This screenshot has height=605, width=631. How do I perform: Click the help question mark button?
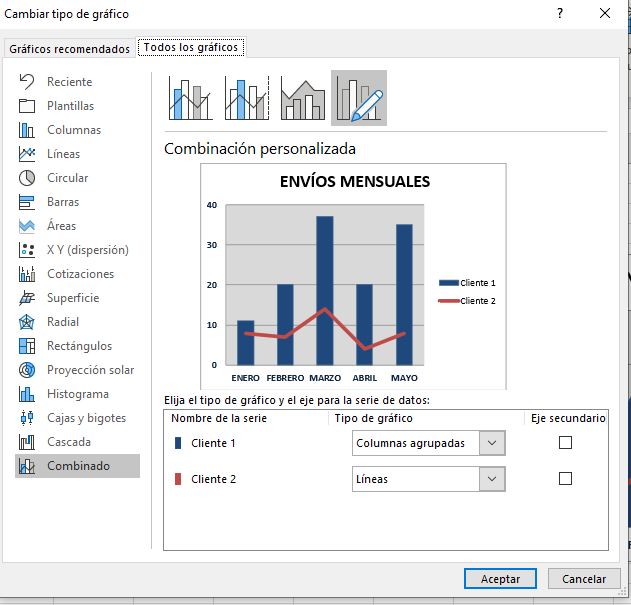point(560,14)
